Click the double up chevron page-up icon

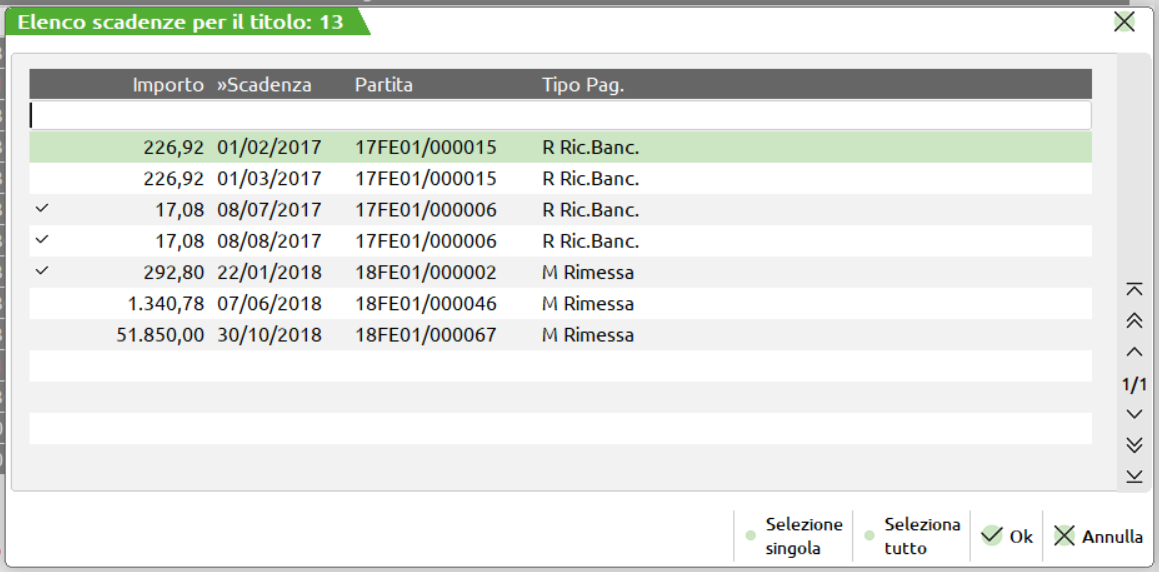click(x=1134, y=320)
